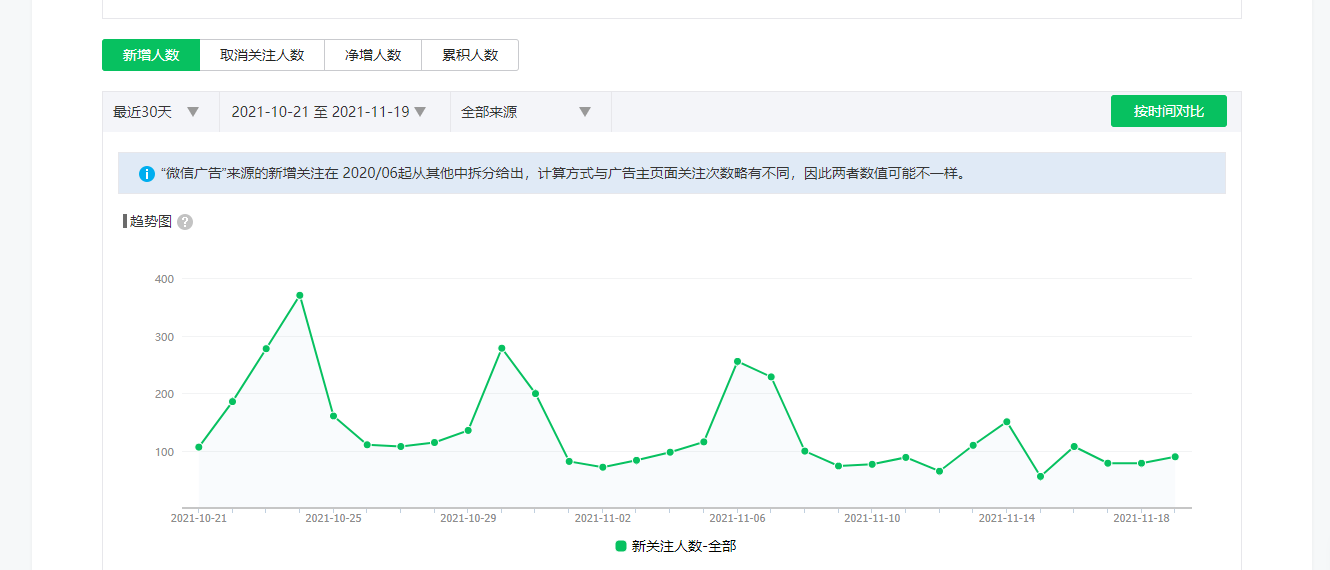
Task: Click the help question mark beside 趋势图
Action: [185, 222]
